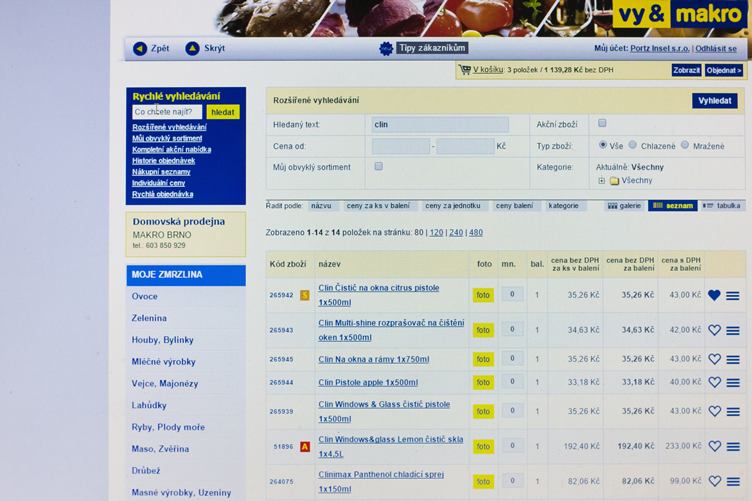The height and width of the screenshot is (501, 752).
Task: Click the Vyhledat button
Action: coord(714,101)
